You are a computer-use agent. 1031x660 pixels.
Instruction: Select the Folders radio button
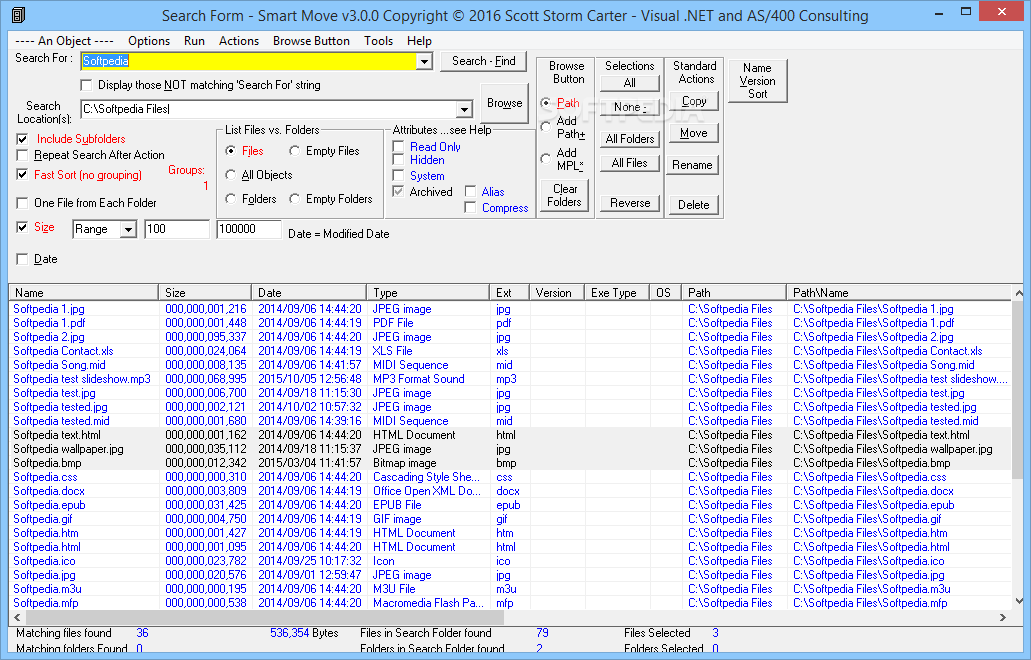230,199
